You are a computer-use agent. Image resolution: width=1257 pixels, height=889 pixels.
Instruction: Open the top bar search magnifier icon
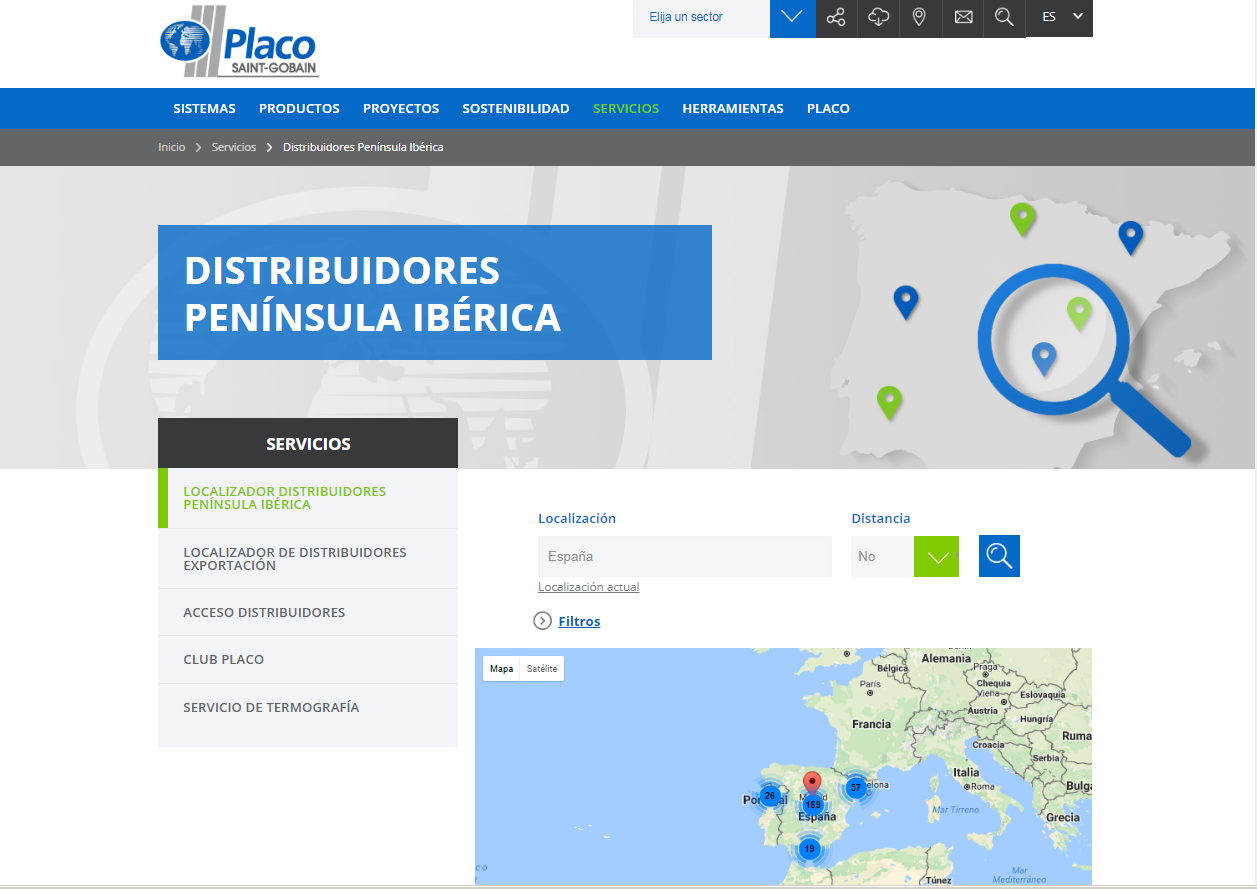(1005, 17)
